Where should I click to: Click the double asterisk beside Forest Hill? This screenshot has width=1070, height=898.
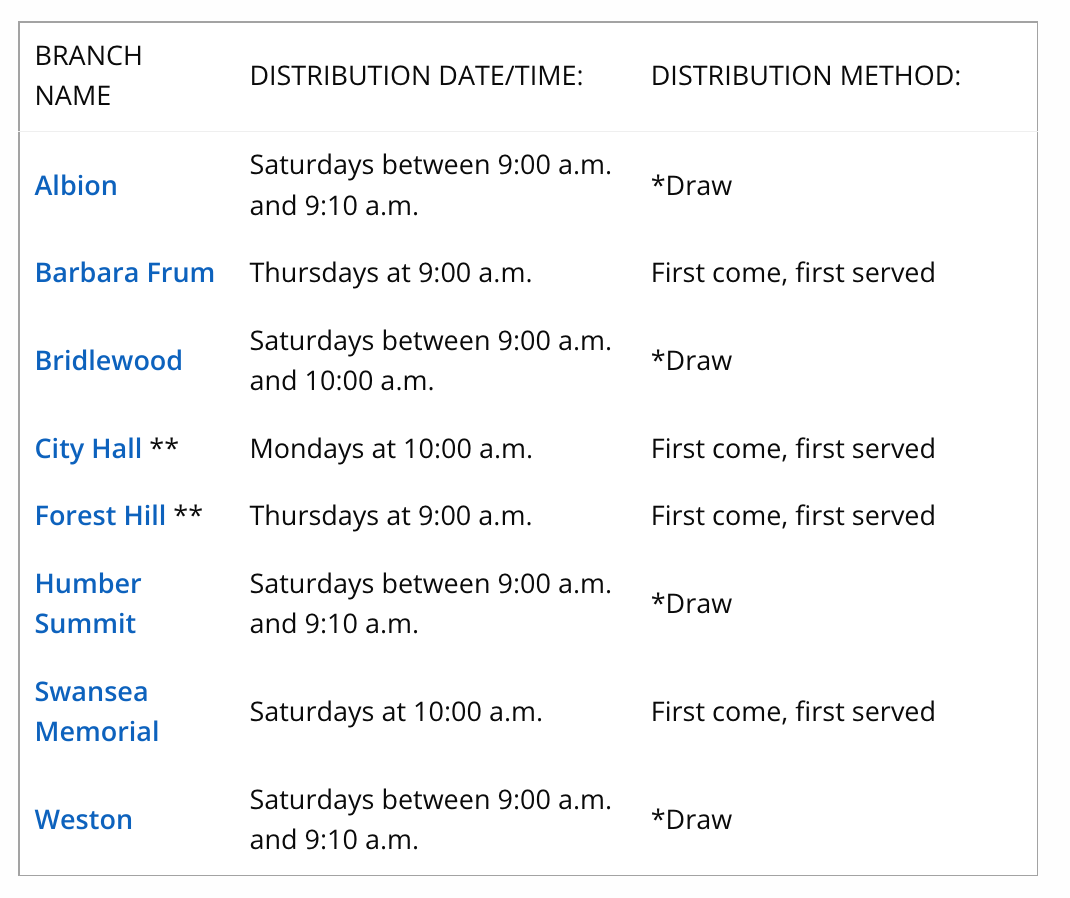tap(188, 516)
